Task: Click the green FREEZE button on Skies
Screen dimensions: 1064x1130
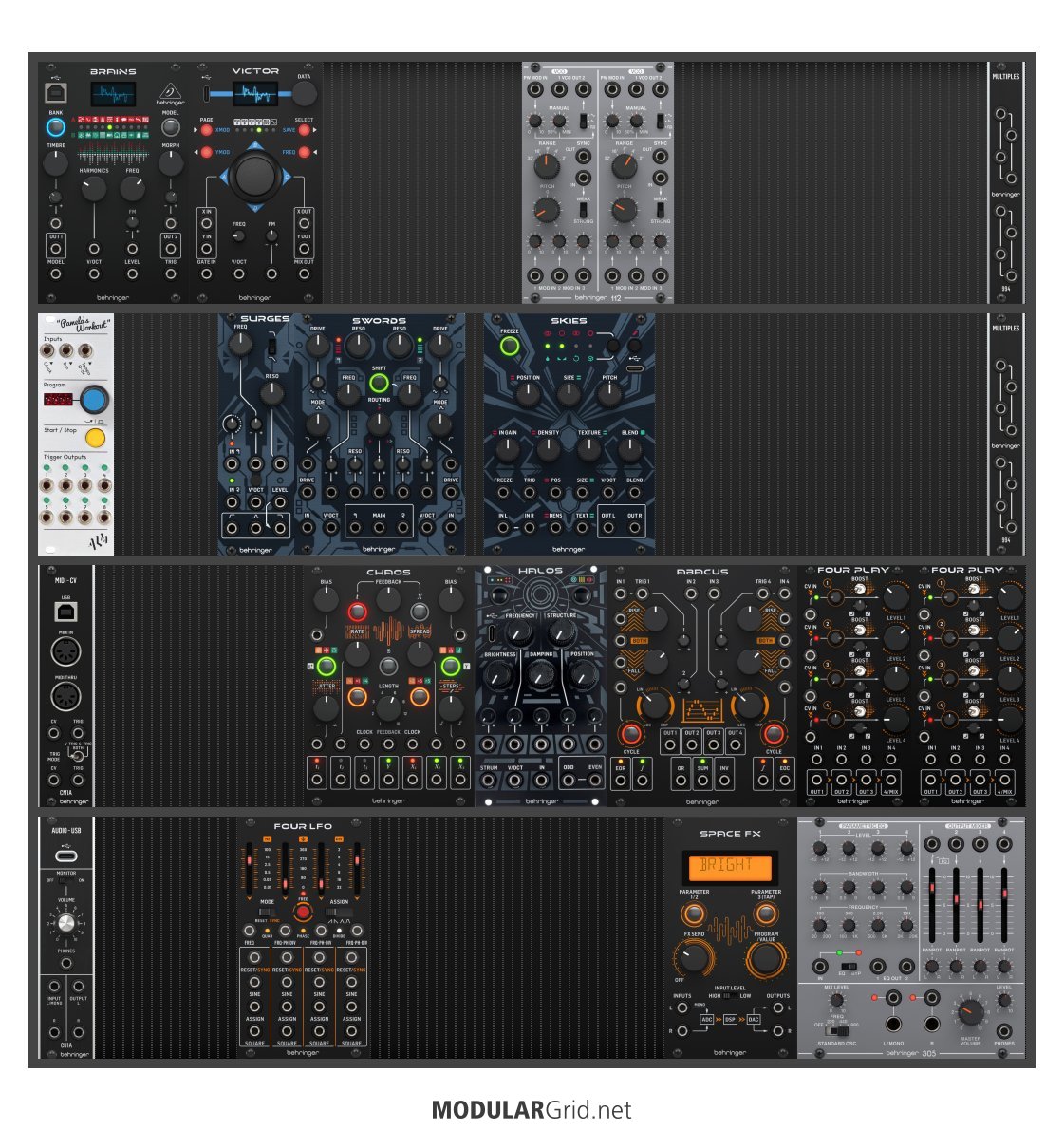Action: point(510,347)
